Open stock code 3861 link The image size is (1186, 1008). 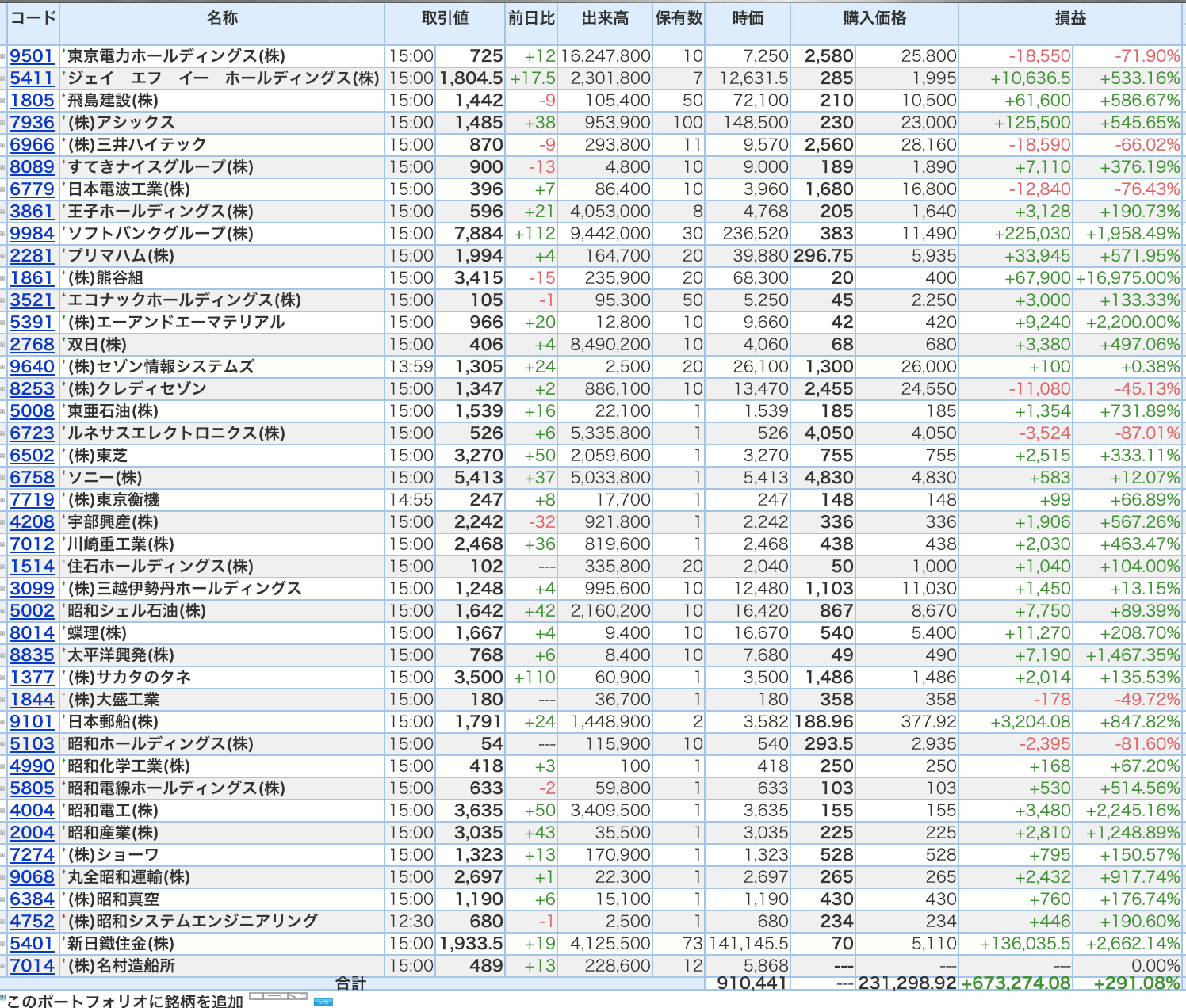click(x=32, y=212)
